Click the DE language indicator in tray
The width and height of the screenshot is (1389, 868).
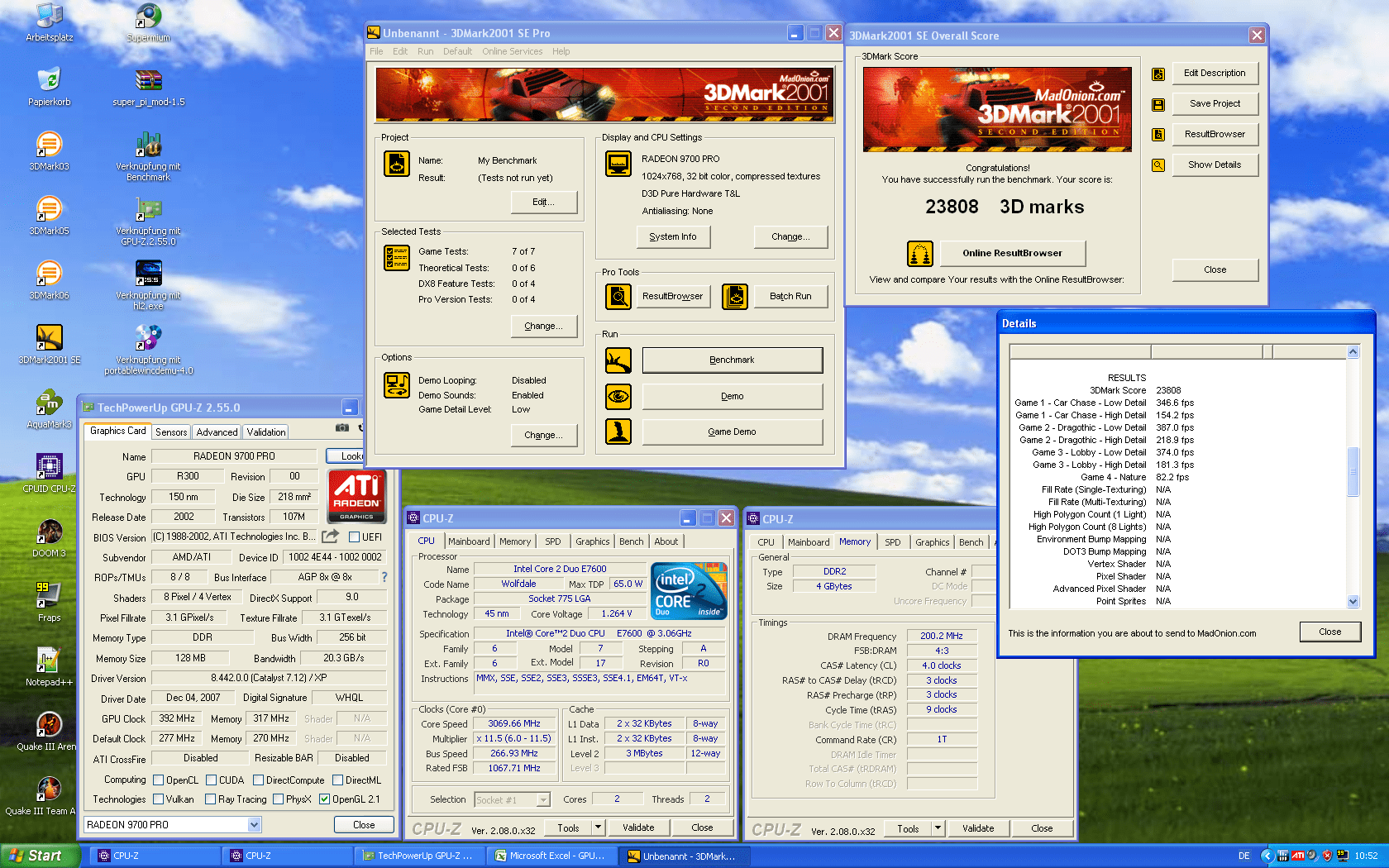1244,856
